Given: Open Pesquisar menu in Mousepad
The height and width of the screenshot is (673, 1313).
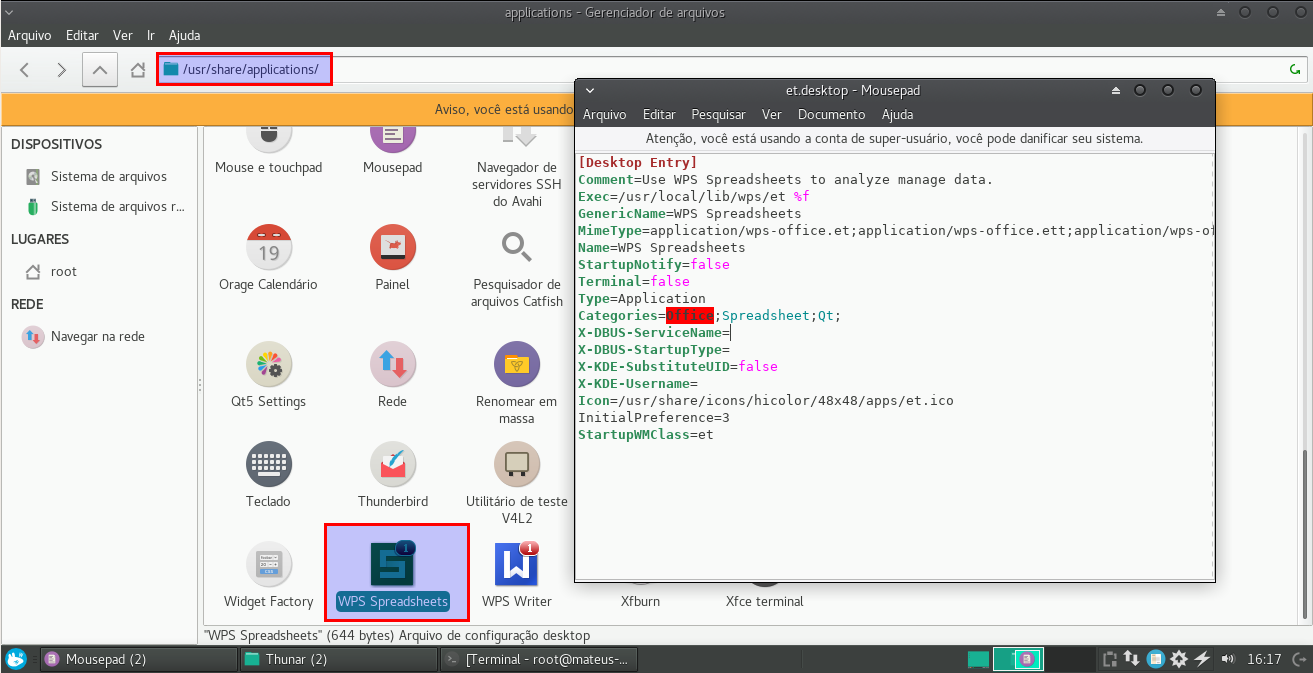Looking at the screenshot, I should click(x=719, y=115).
